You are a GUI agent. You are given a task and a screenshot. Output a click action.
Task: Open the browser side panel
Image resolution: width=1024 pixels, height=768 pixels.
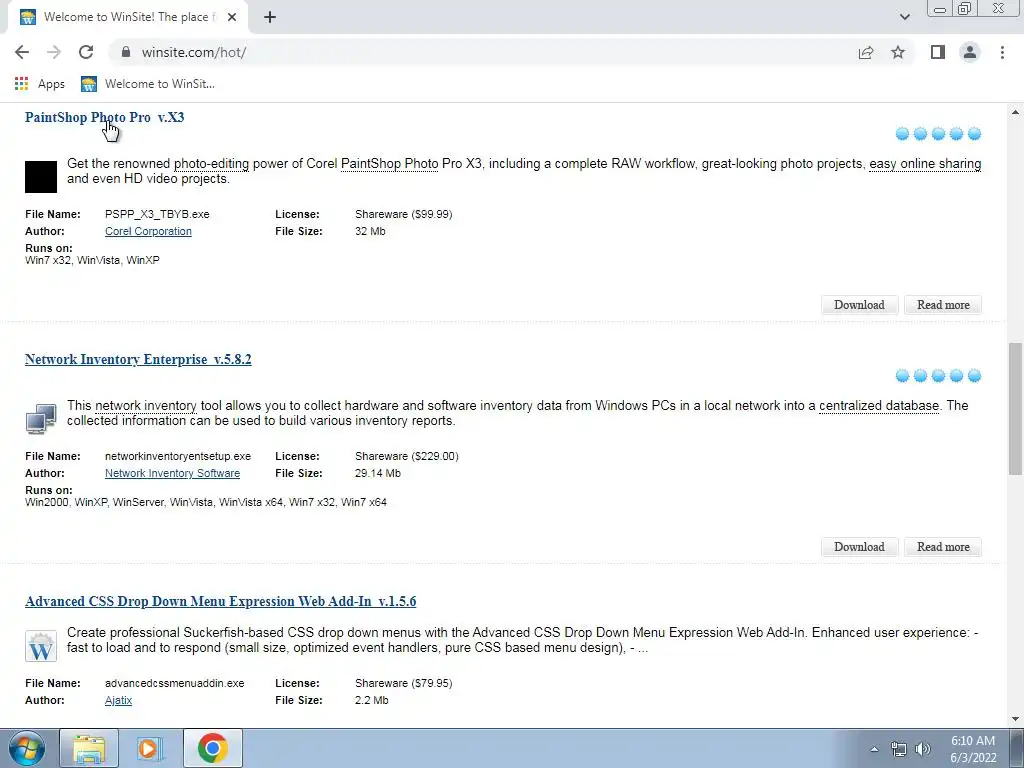pos(938,52)
